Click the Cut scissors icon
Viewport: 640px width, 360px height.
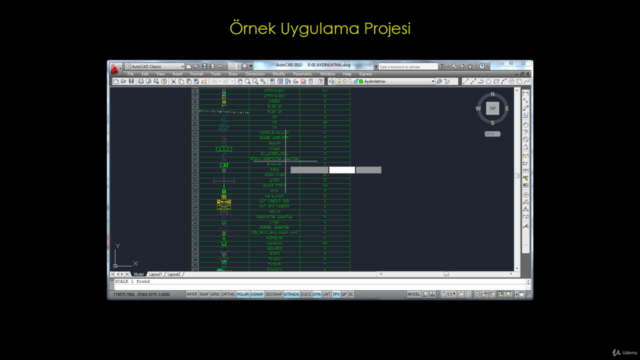[x=173, y=81]
